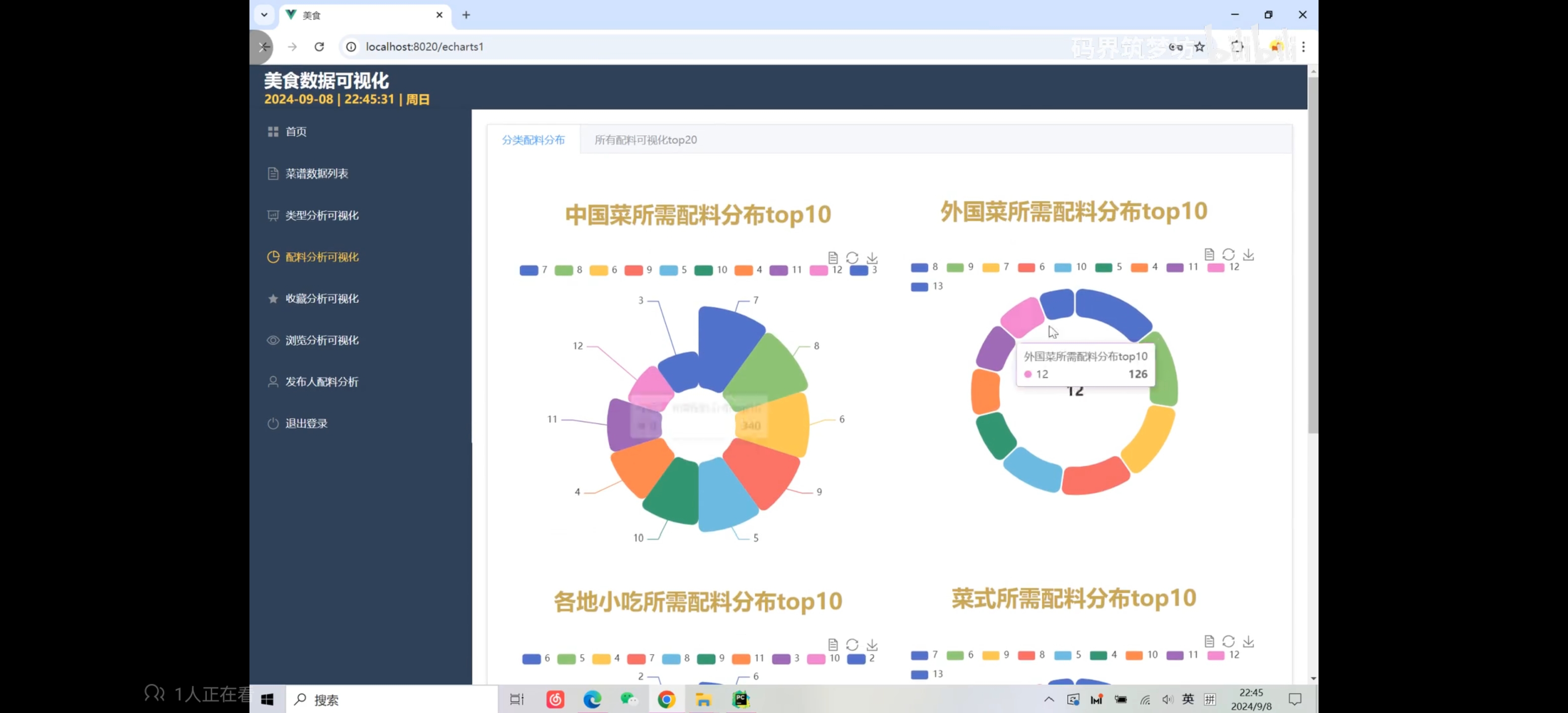The height and width of the screenshot is (713, 1568).
Task: Open the Windows Start menu
Action: 267,699
